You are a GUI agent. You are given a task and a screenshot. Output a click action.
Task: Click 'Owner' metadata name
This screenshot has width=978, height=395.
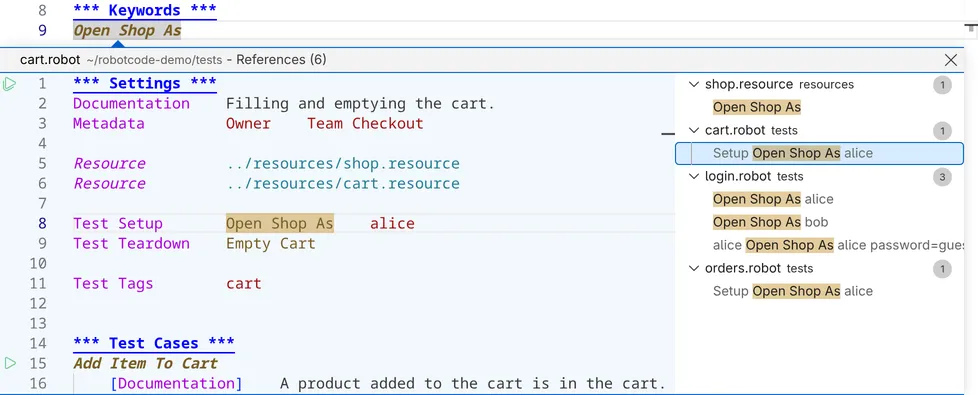248,124
